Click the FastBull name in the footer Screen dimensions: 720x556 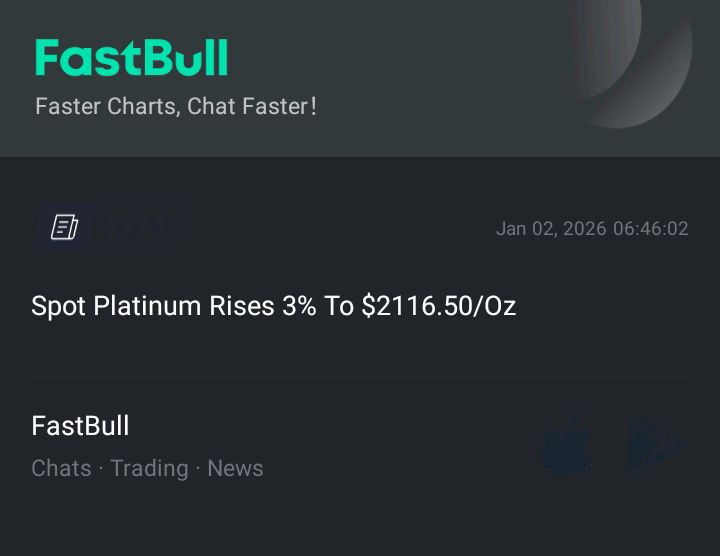(80, 426)
